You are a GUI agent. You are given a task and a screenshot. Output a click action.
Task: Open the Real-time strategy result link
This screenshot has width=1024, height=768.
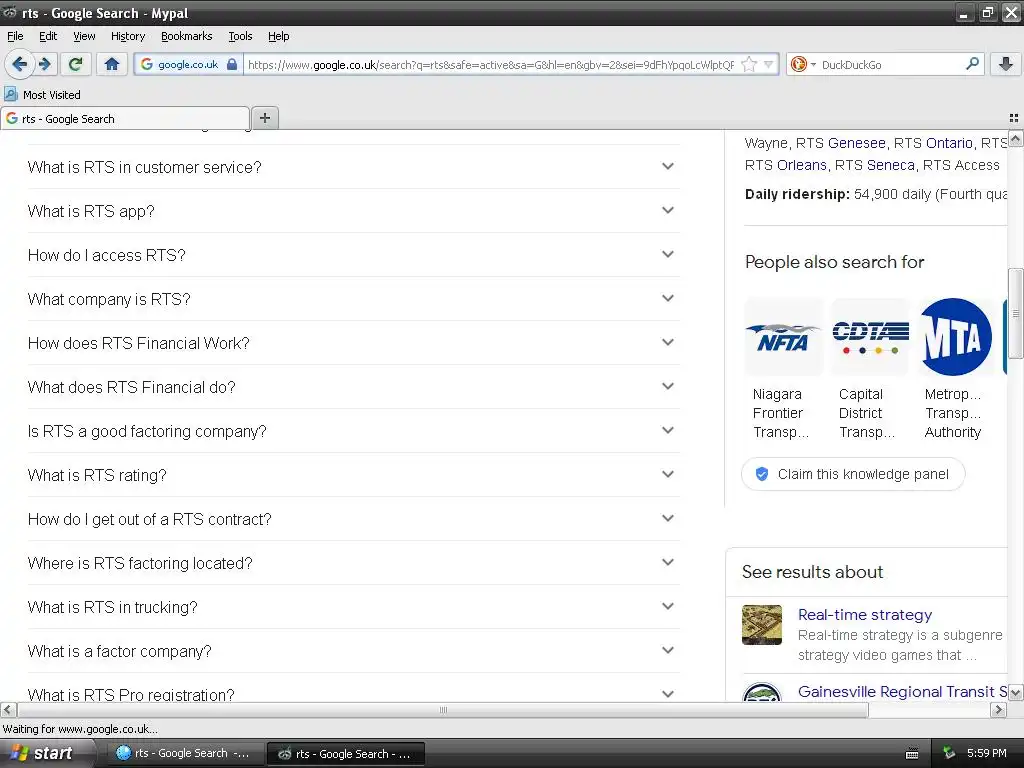pyautogui.click(x=865, y=615)
